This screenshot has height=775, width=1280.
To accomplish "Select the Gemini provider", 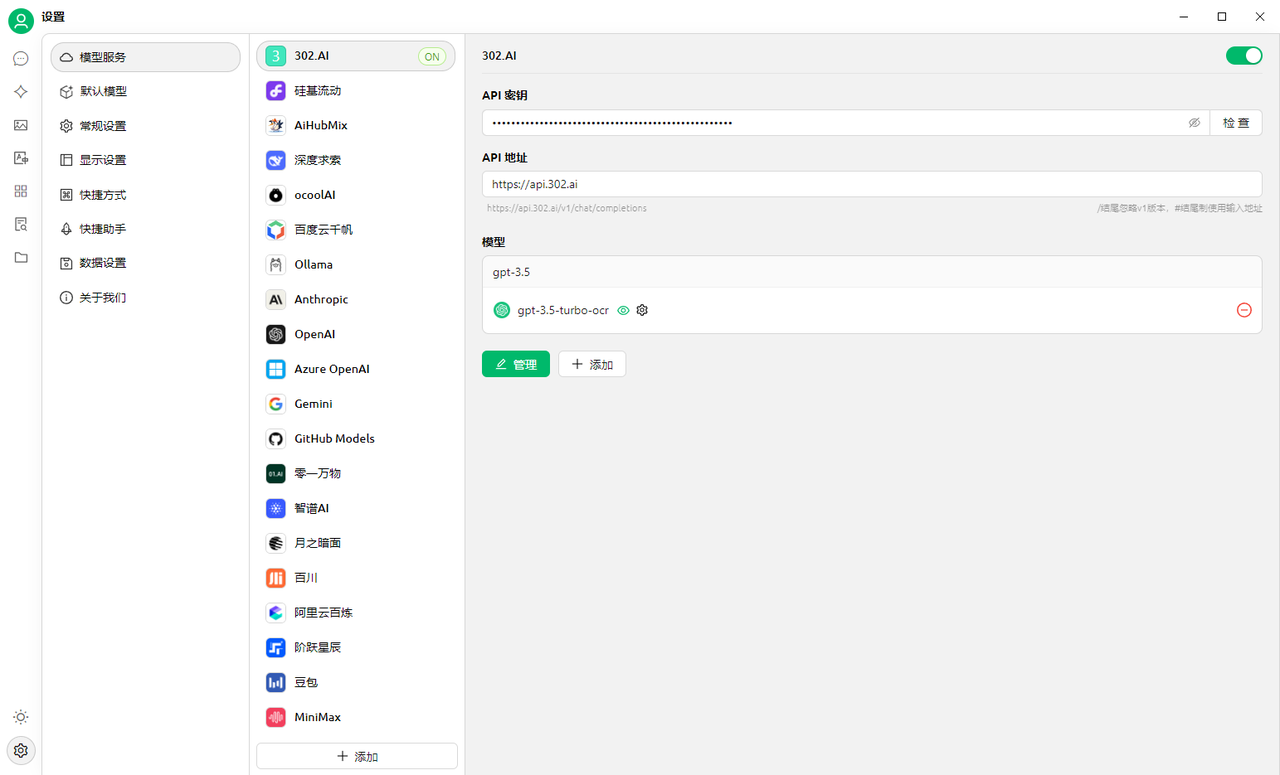I will click(356, 404).
